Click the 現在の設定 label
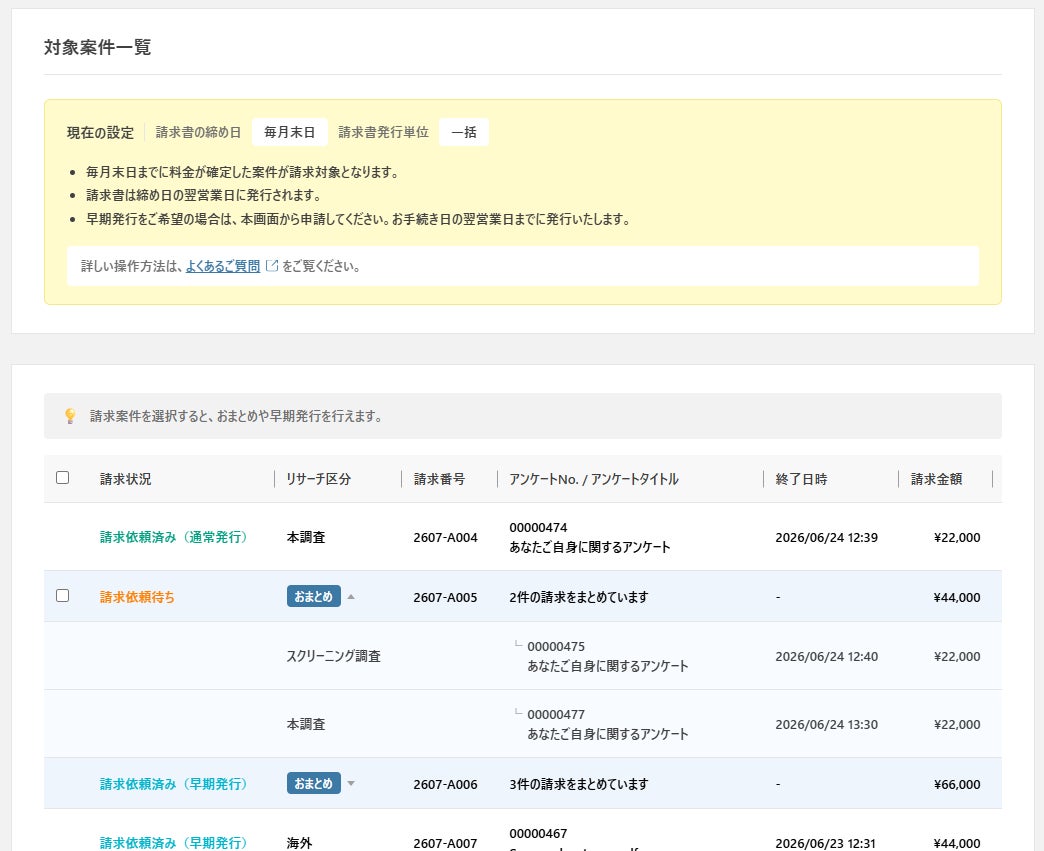The height and width of the screenshot is (851, 1044). click(x=101, y=133)
